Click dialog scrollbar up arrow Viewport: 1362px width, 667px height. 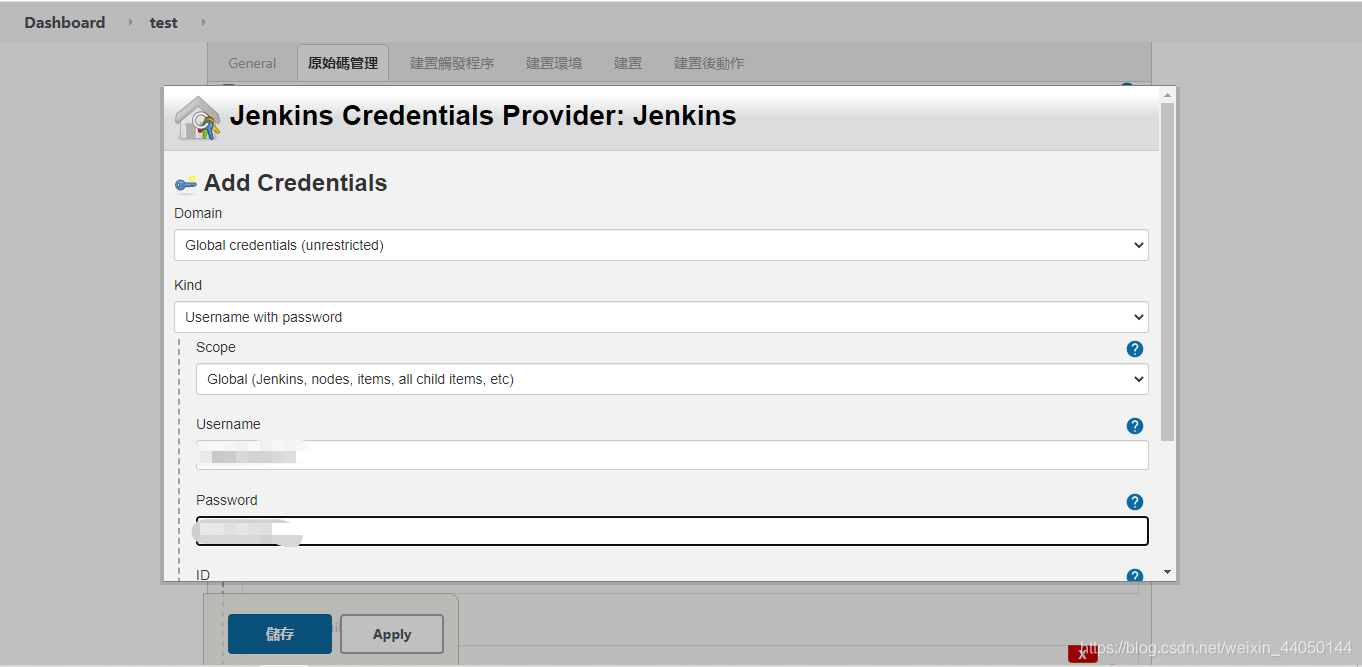1167,94
